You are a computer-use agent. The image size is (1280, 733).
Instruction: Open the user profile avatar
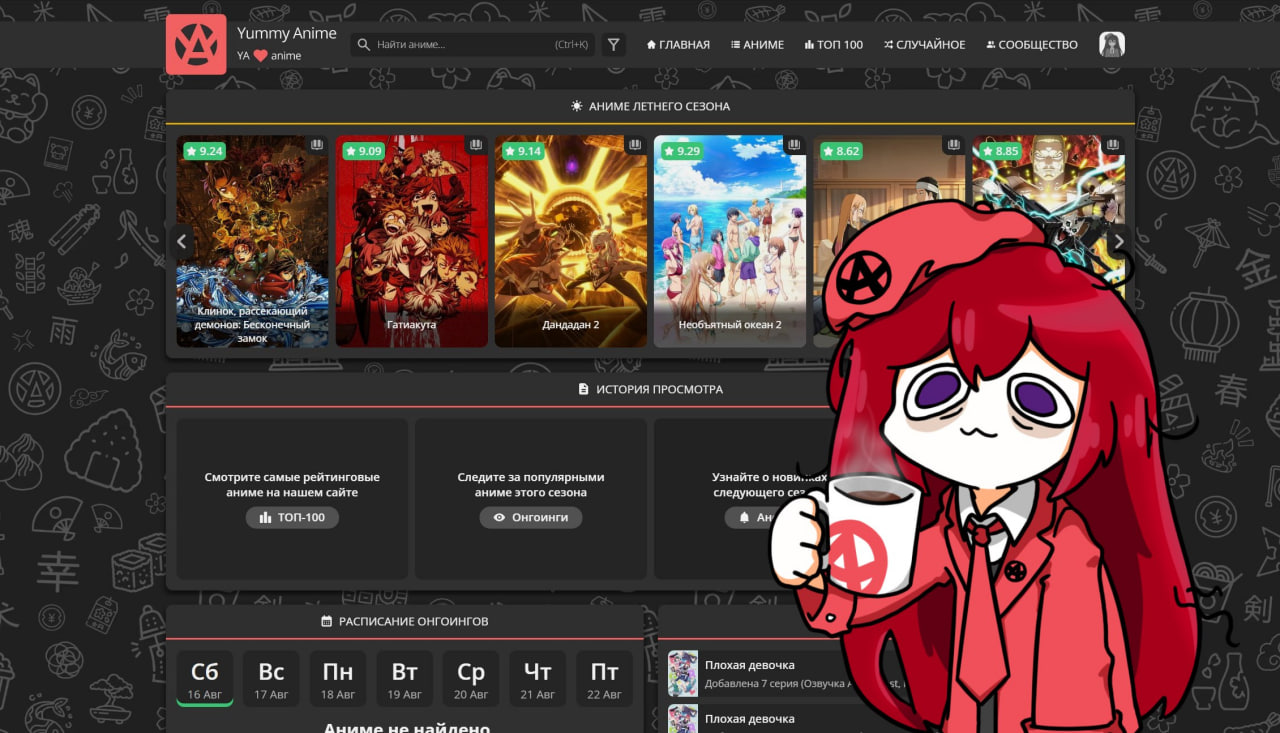[x=1111, y=45]
